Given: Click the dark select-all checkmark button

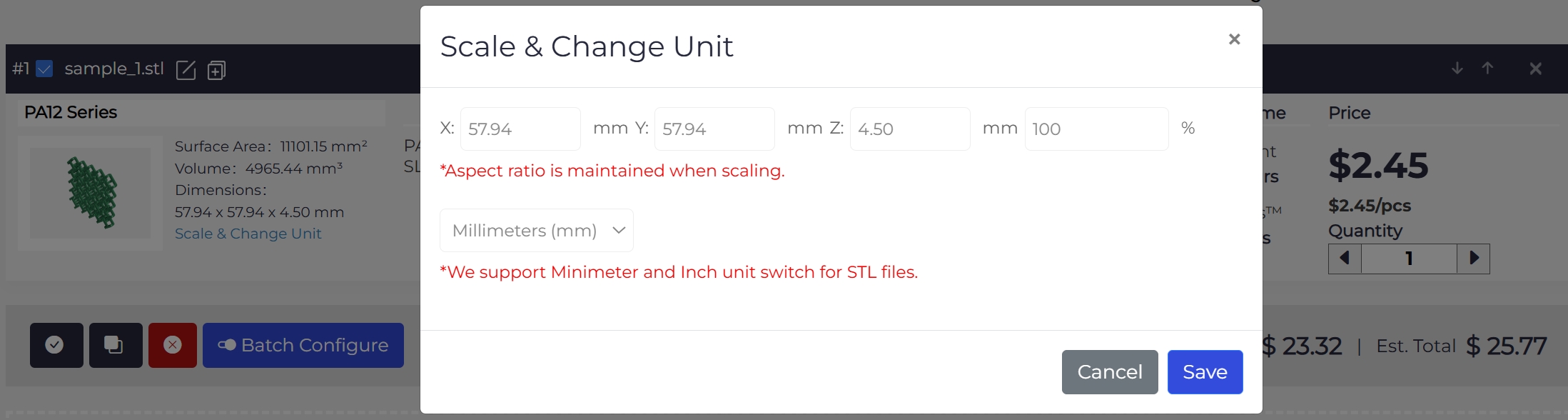Looking at the screenshot, I should pyautogui.click(x=56, y=345).
